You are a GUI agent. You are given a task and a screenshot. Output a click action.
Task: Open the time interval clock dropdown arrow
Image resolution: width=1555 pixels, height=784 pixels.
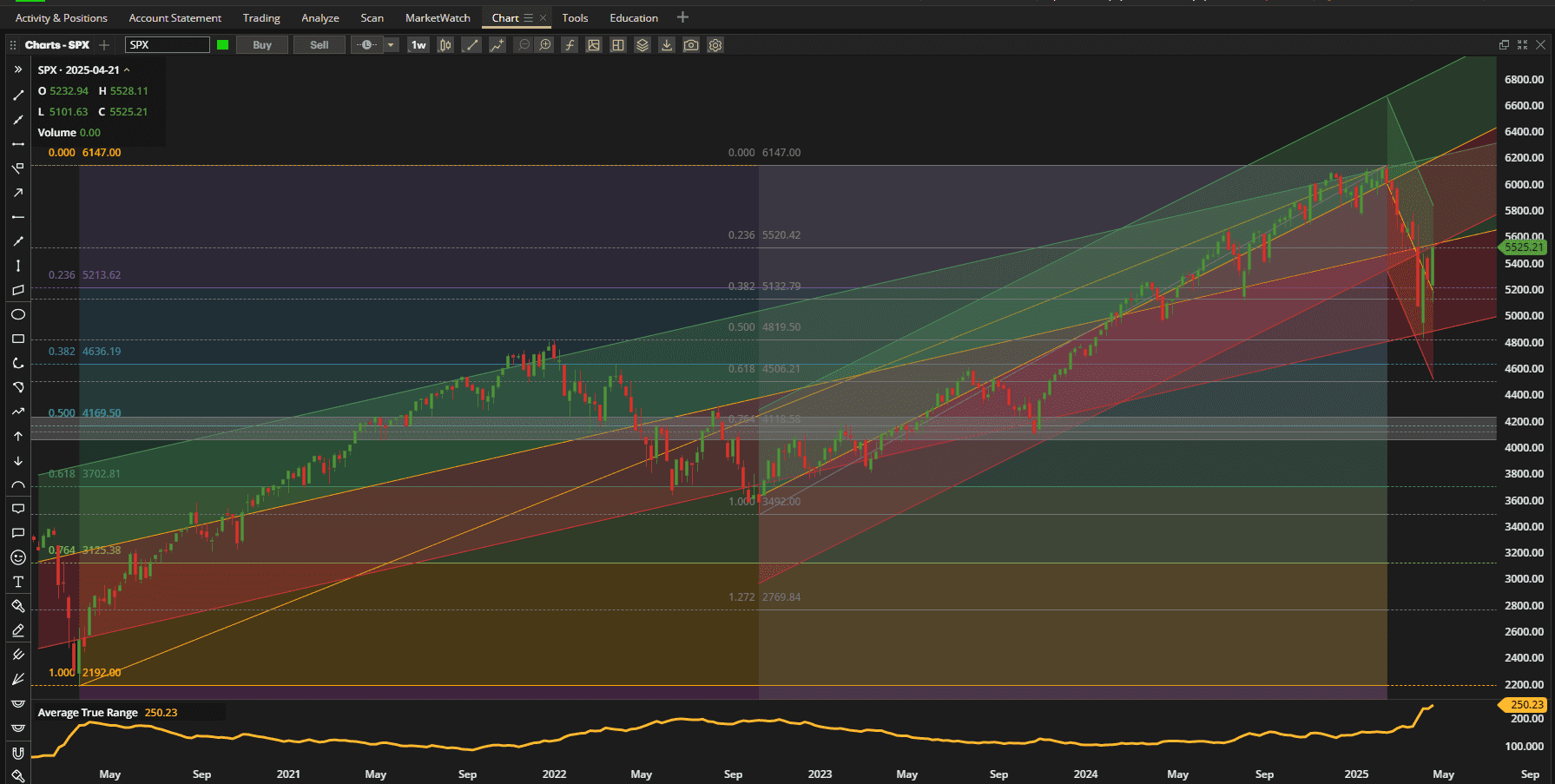pyautogui.click(x=391, y=45)
